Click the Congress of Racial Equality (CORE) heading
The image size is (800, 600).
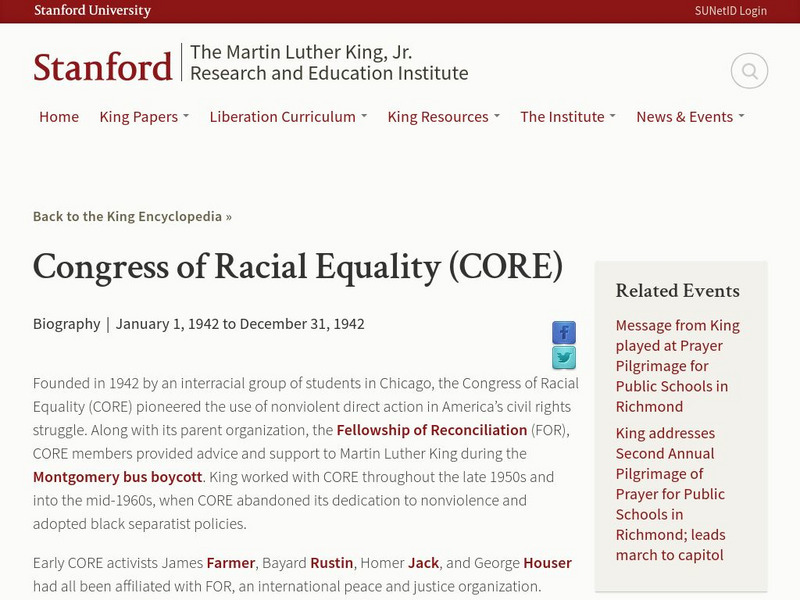(x=298, y=267)
